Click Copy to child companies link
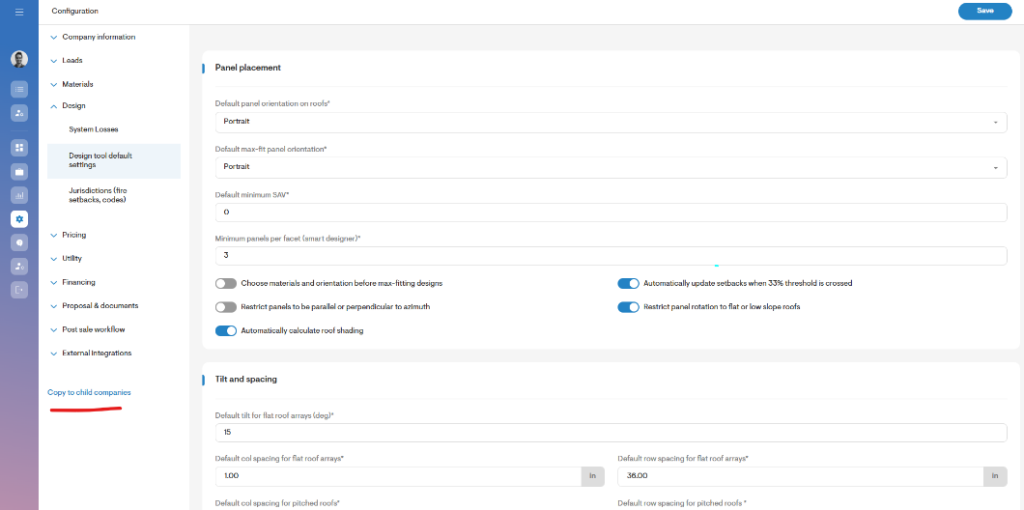 (x=89, y=393)
